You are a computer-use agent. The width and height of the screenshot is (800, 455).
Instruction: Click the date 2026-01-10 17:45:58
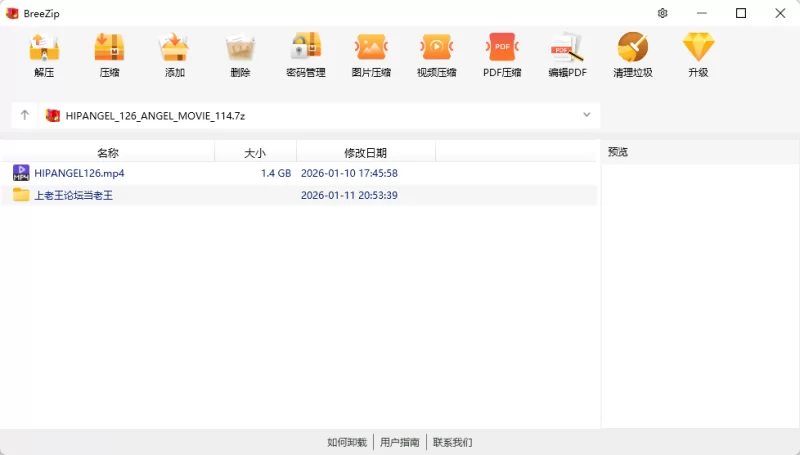coord(349,173)
